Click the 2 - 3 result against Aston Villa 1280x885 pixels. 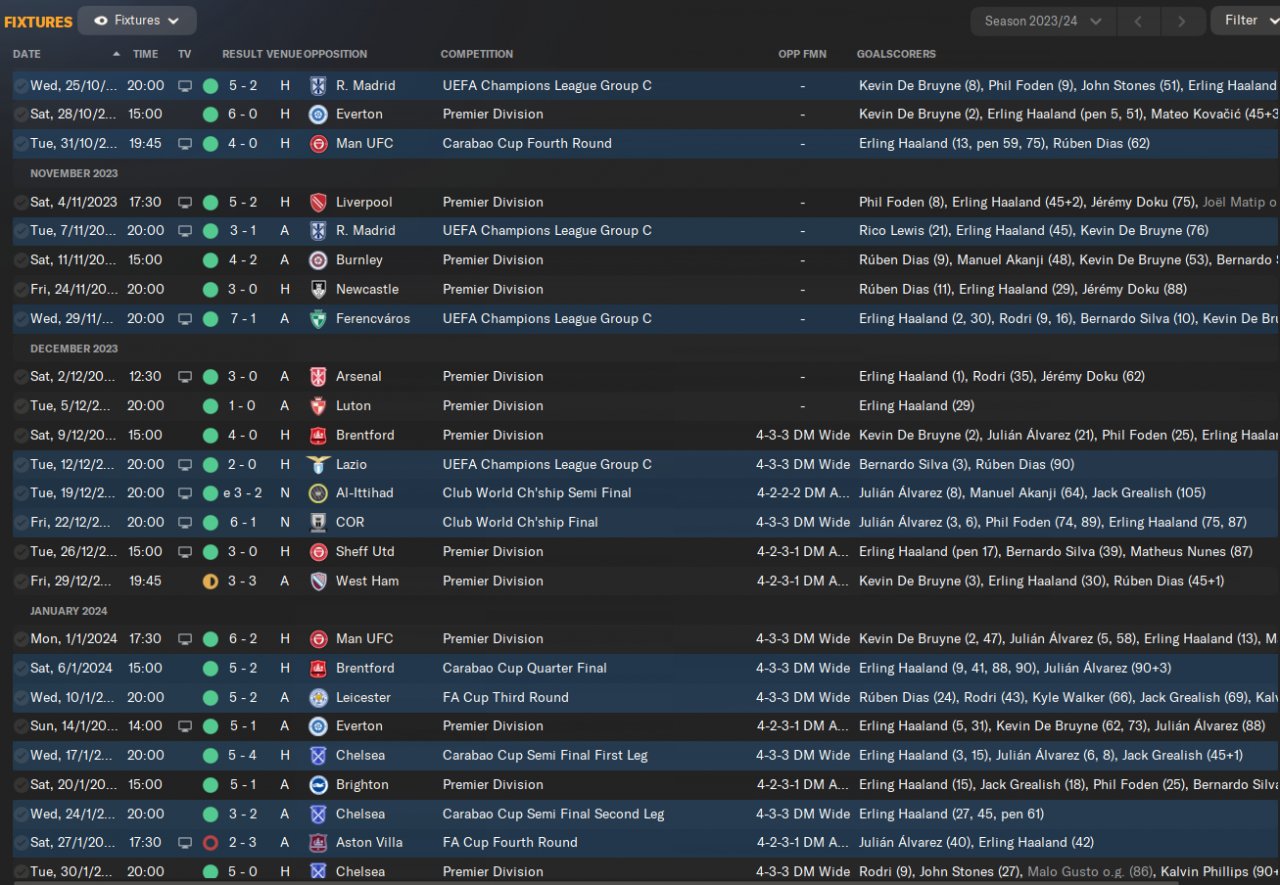click(243, 843)
